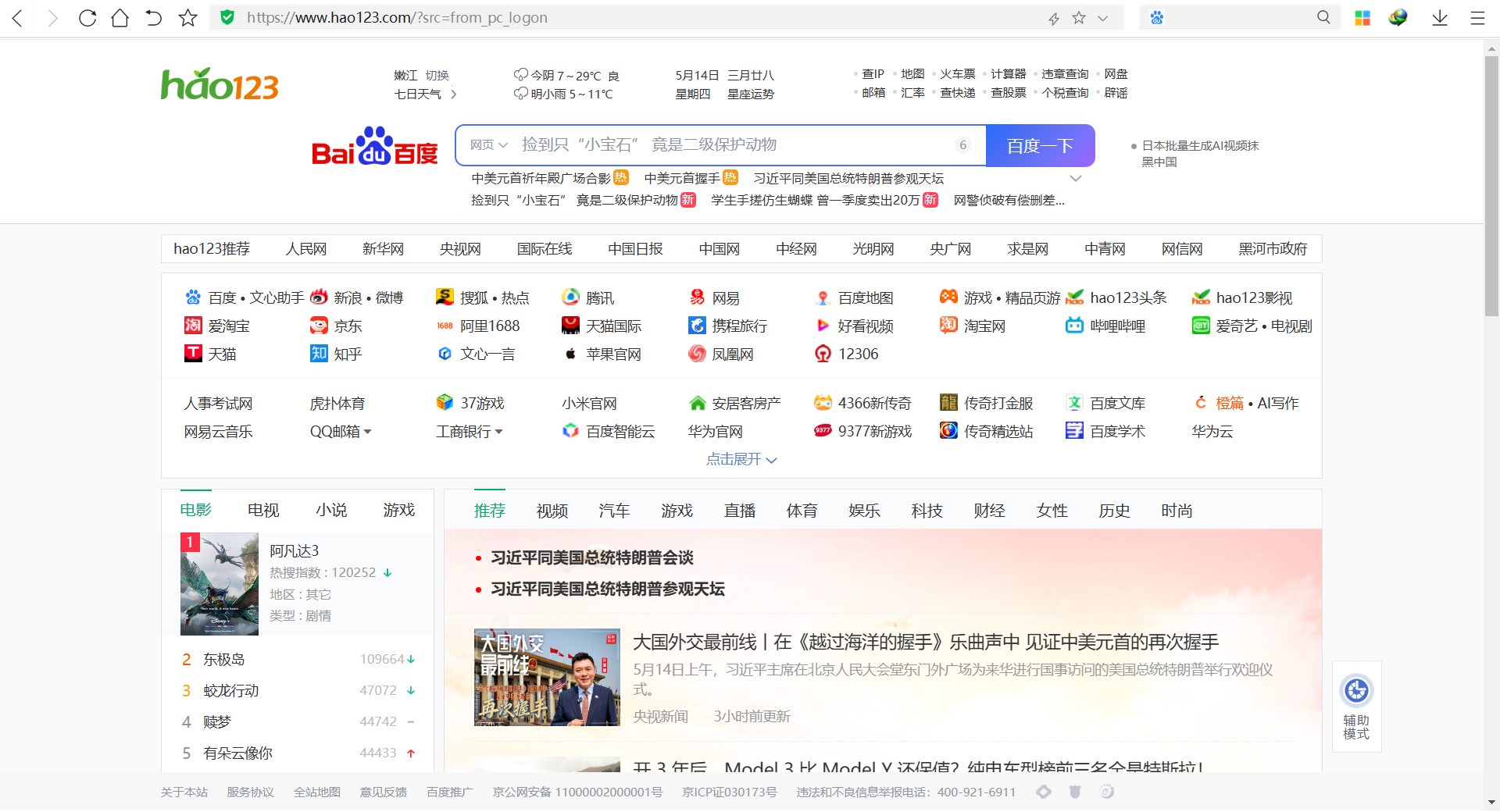This screenshot has height=812, width=1500.
Task: Open the 人民网 site tab
Action: 306,249
